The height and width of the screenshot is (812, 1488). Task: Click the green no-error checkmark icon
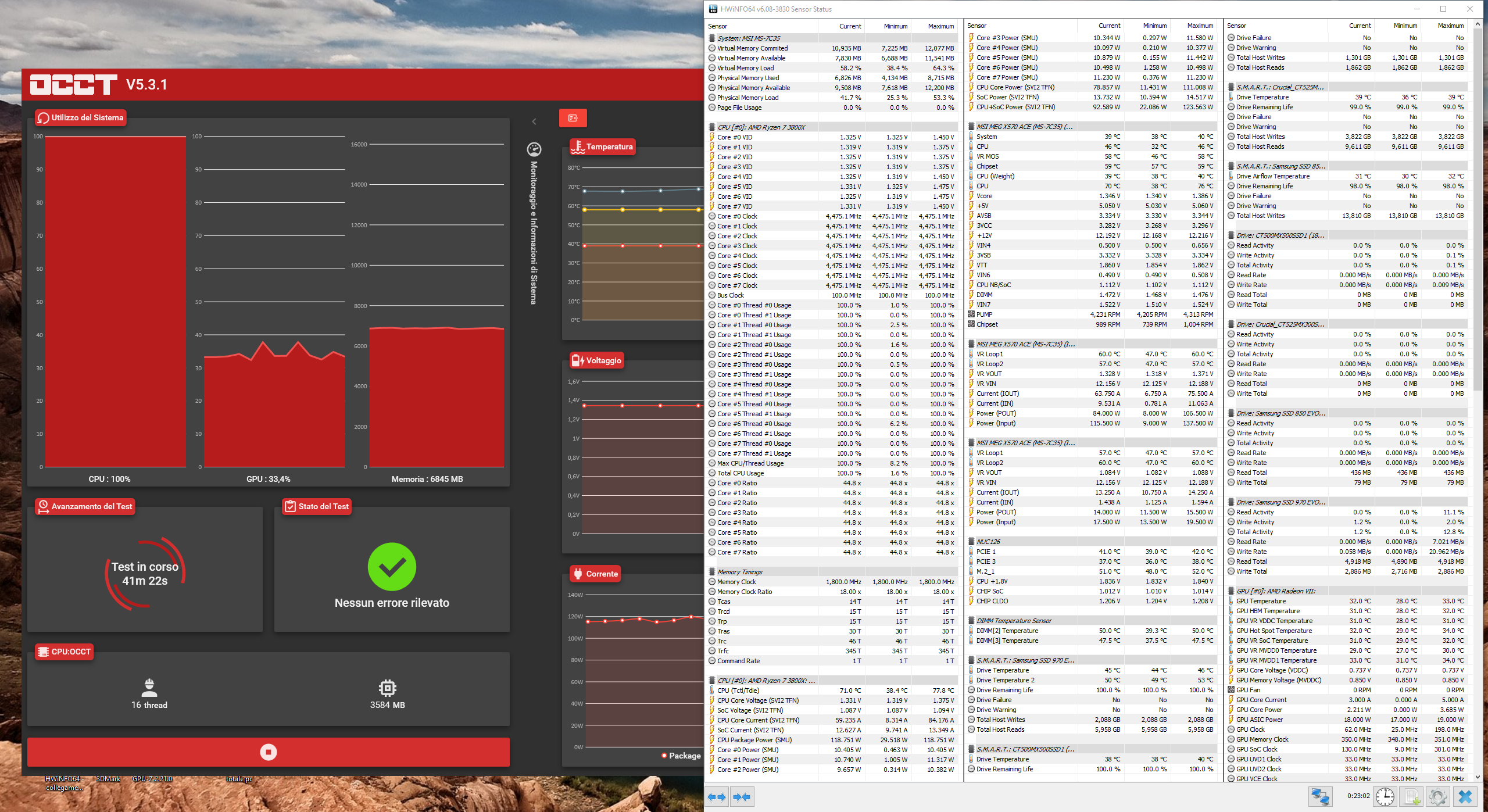click(x=392, y=567)
